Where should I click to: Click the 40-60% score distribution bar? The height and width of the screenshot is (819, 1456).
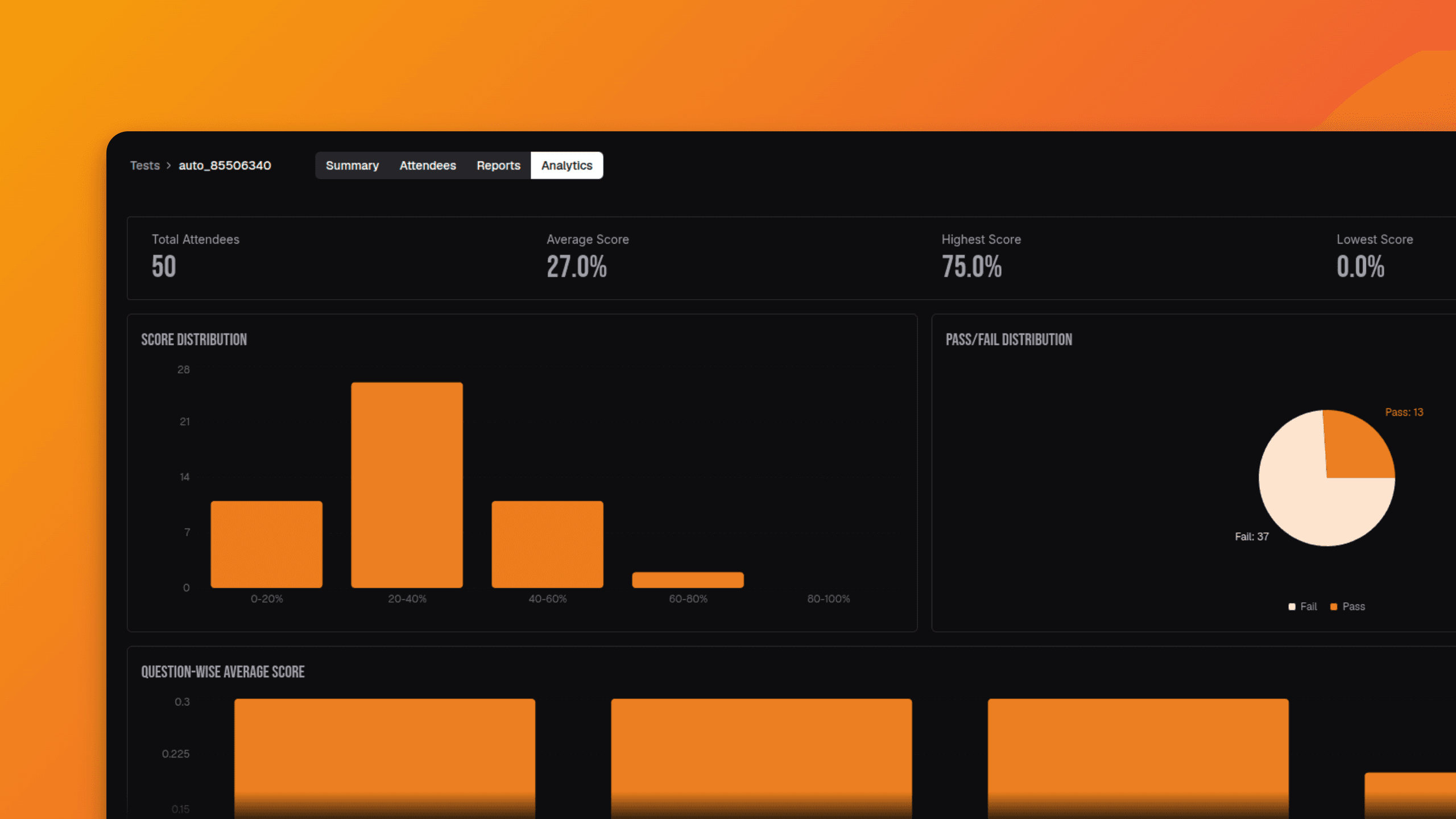[x=547, y=544]
